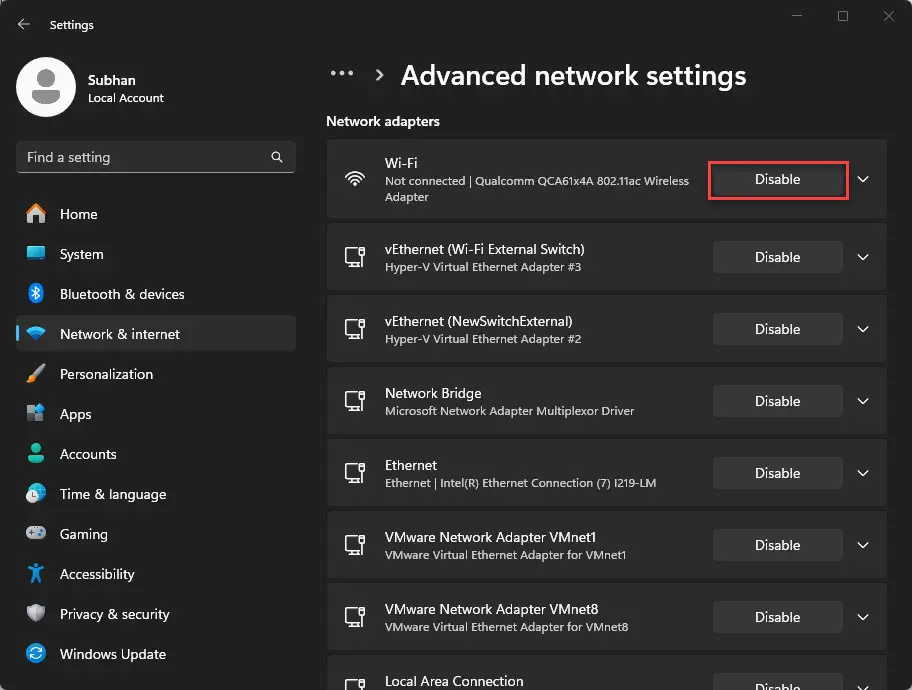Screen dimensions: 912x690
Task: Expand vEthernet (NewSwitchExternal) details
Action: tap(863, 329)
